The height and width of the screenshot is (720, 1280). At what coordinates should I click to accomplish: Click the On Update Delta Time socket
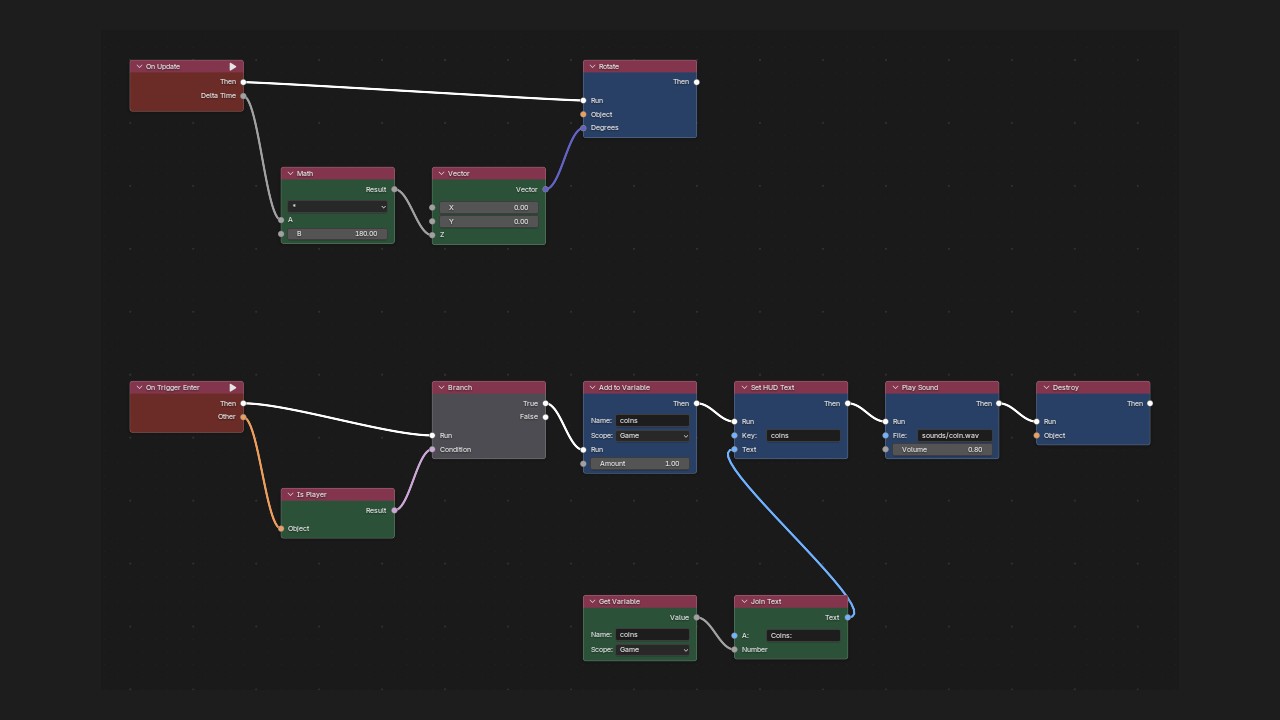pyautogui.click(x=244, y=96)
